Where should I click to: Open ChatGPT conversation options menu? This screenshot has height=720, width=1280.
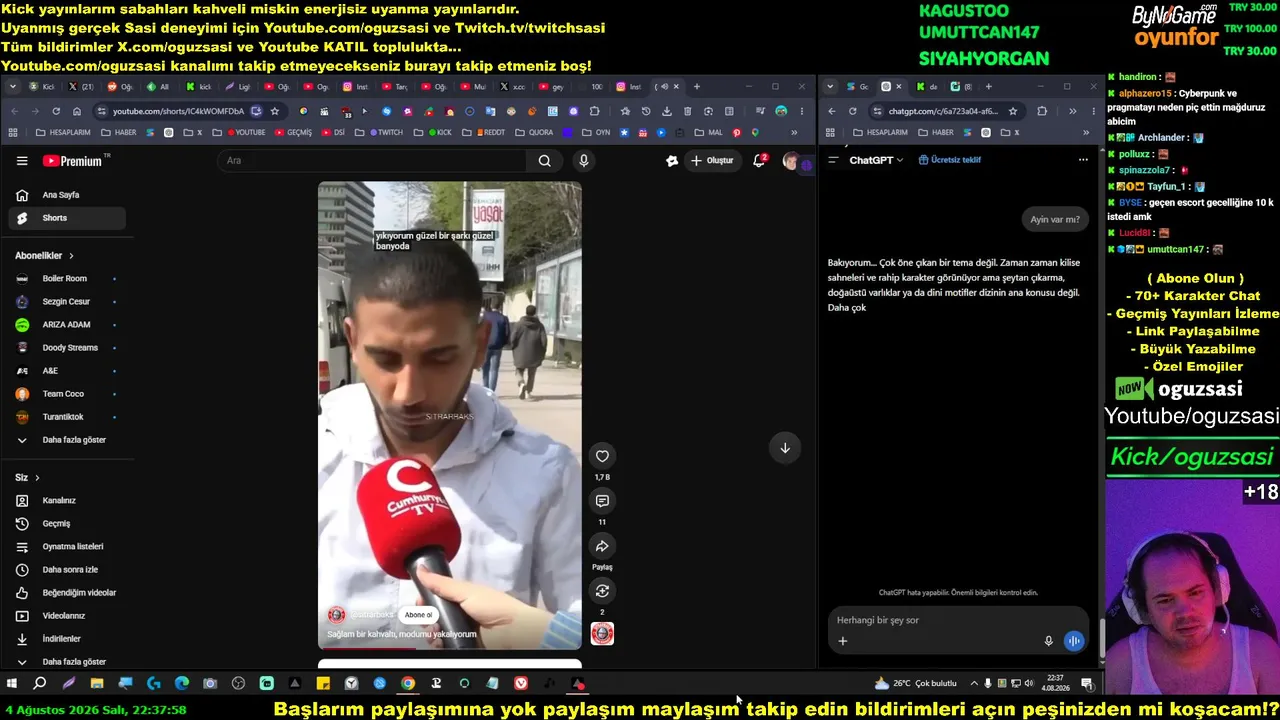[x=1083, y=160]
